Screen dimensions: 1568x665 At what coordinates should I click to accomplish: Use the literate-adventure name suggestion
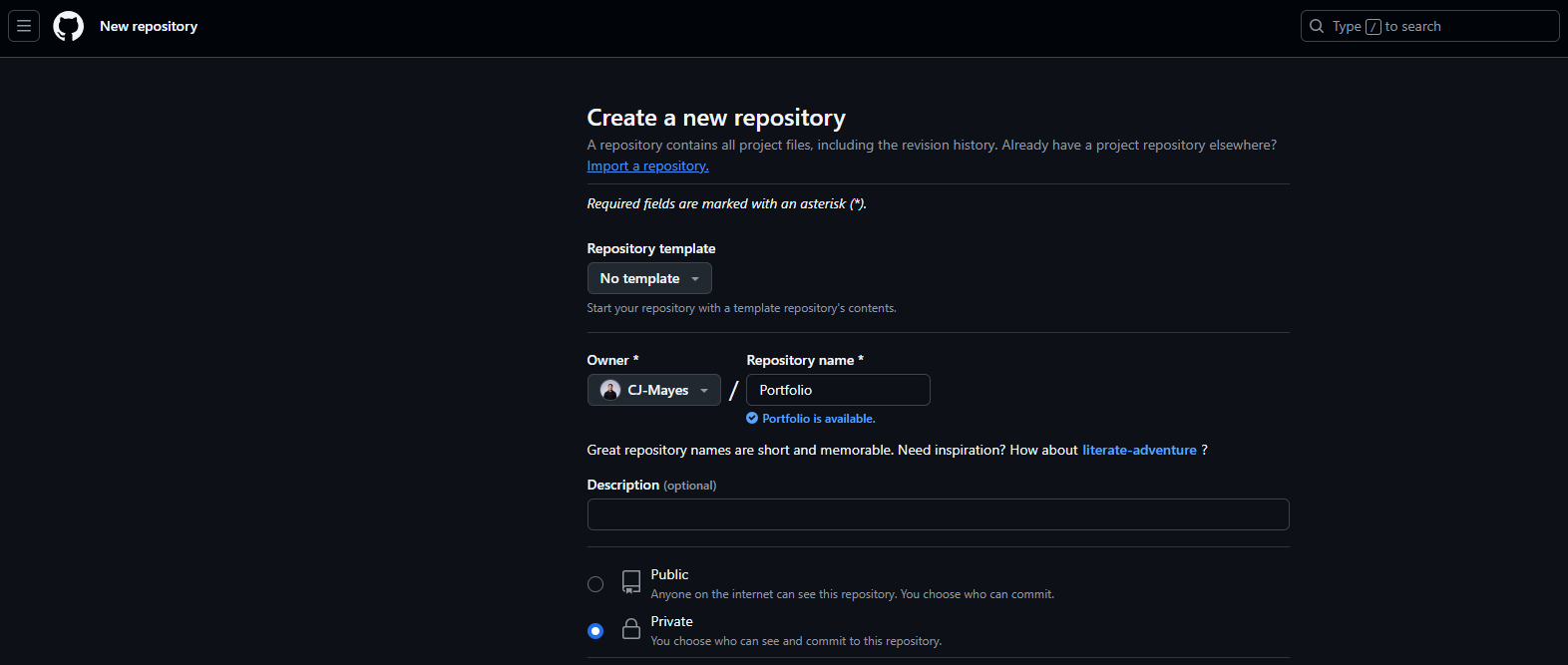(x=1139, y=450)
